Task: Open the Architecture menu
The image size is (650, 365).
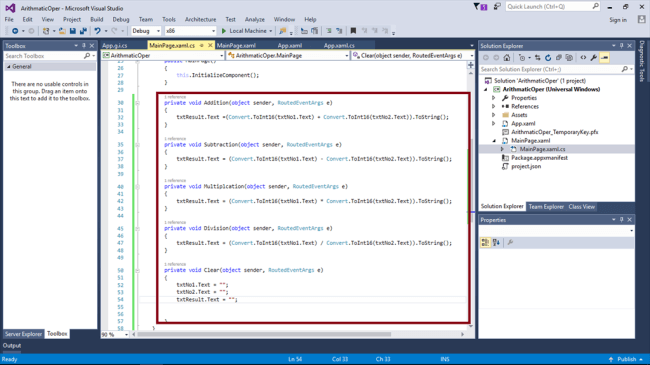Action: pos(201,19)
